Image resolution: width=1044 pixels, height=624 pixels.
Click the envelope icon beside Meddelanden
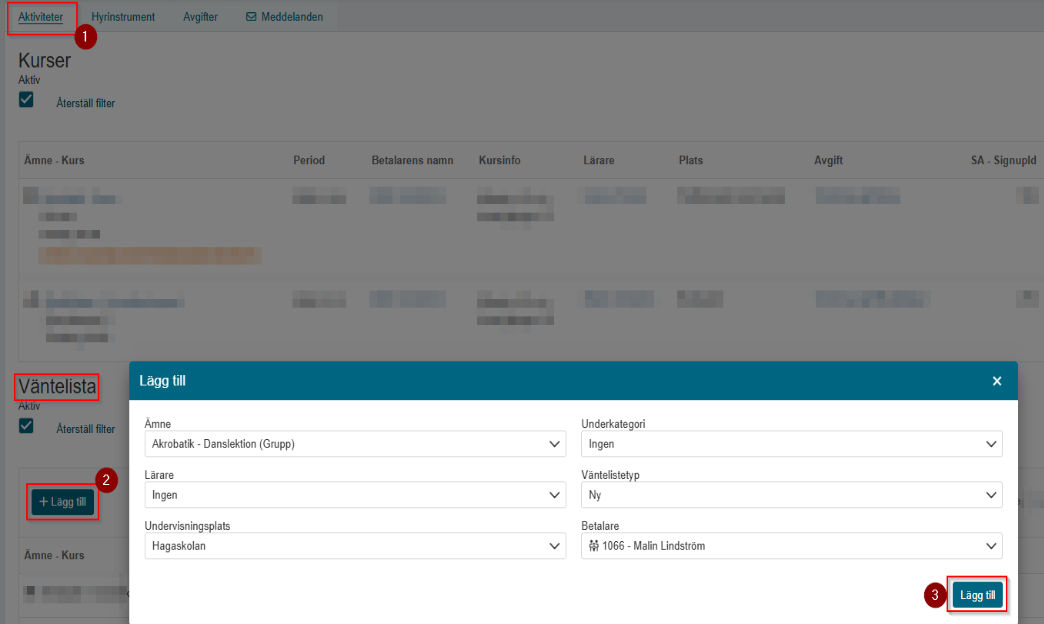tap(251, 17)
